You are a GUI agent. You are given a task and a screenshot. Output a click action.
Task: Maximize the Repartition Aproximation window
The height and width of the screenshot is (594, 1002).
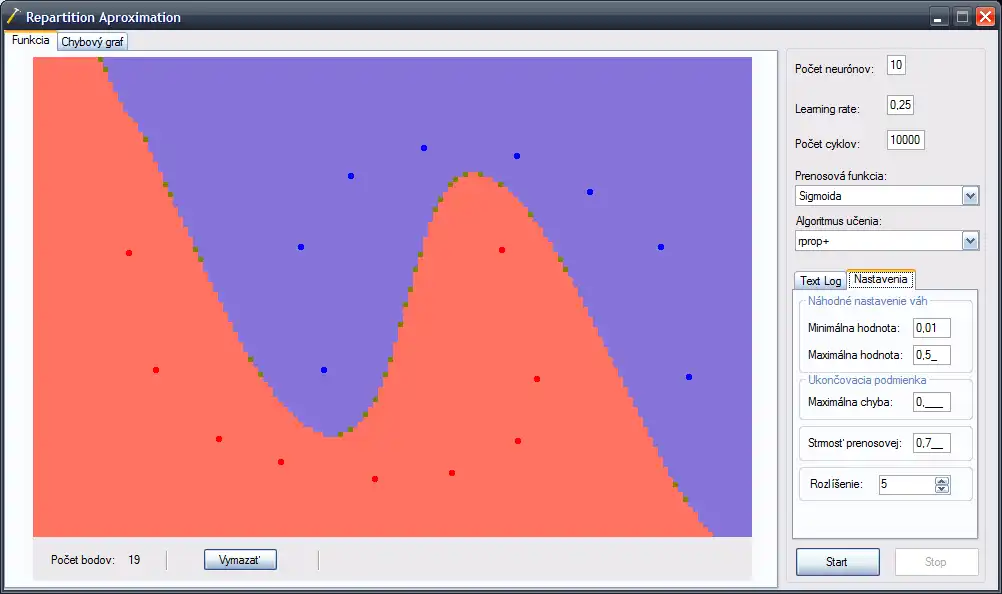(962, 17)
